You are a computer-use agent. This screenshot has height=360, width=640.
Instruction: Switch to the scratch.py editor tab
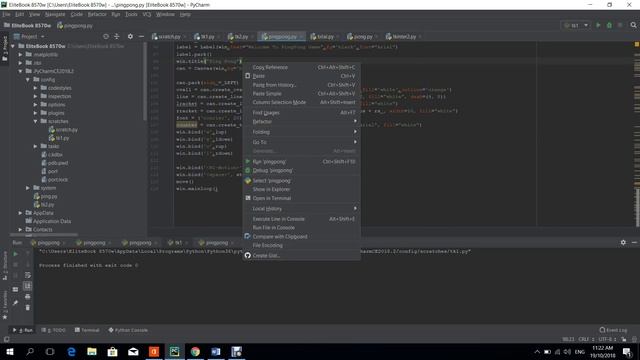coord(169,36)
